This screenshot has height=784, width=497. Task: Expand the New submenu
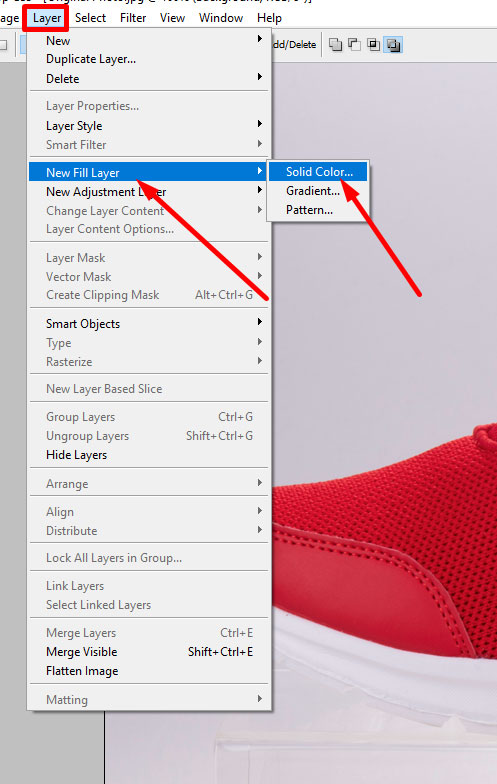tap(149, 40)
